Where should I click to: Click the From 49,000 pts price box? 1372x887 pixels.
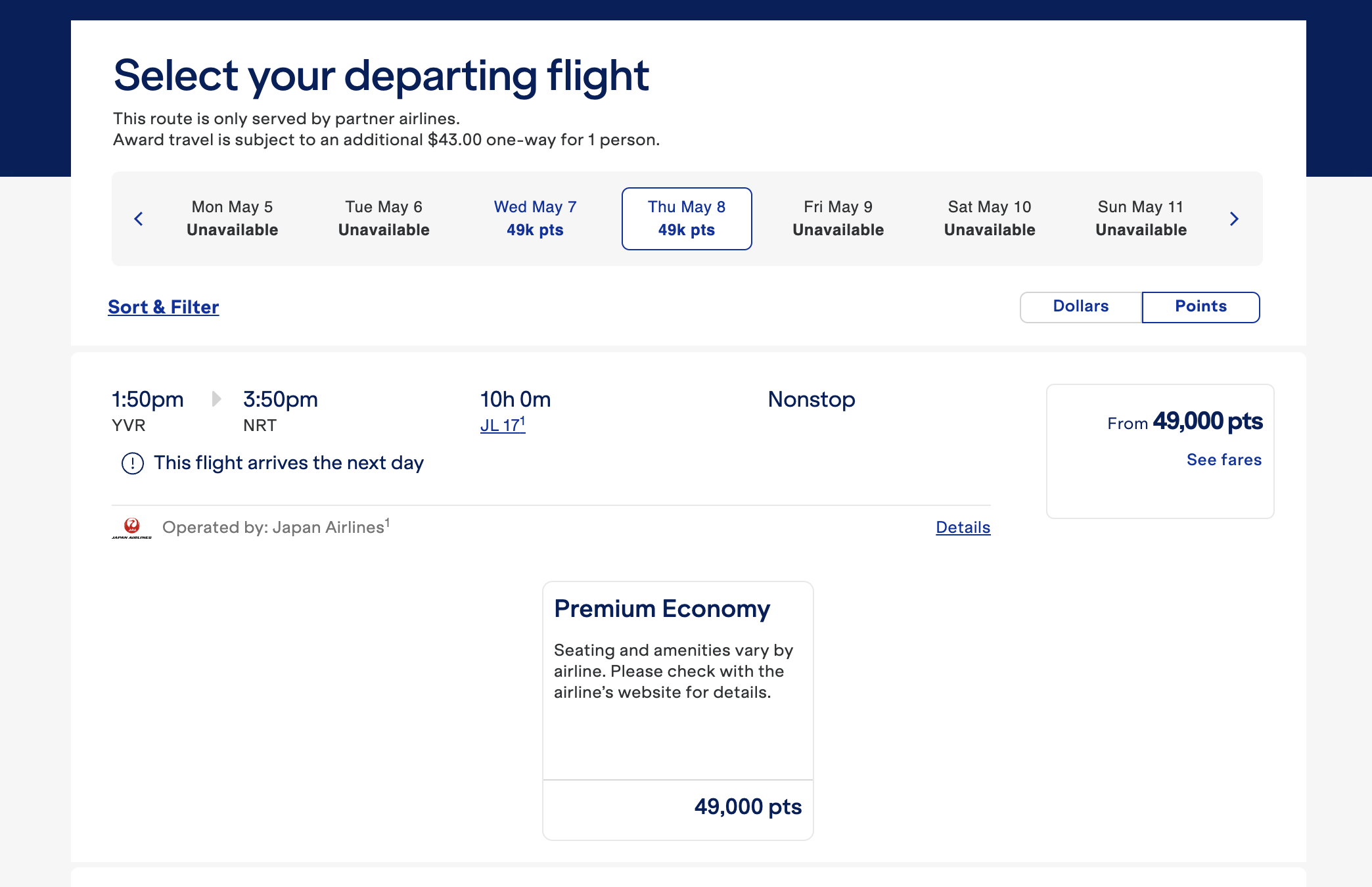[x=1160, y=451]
